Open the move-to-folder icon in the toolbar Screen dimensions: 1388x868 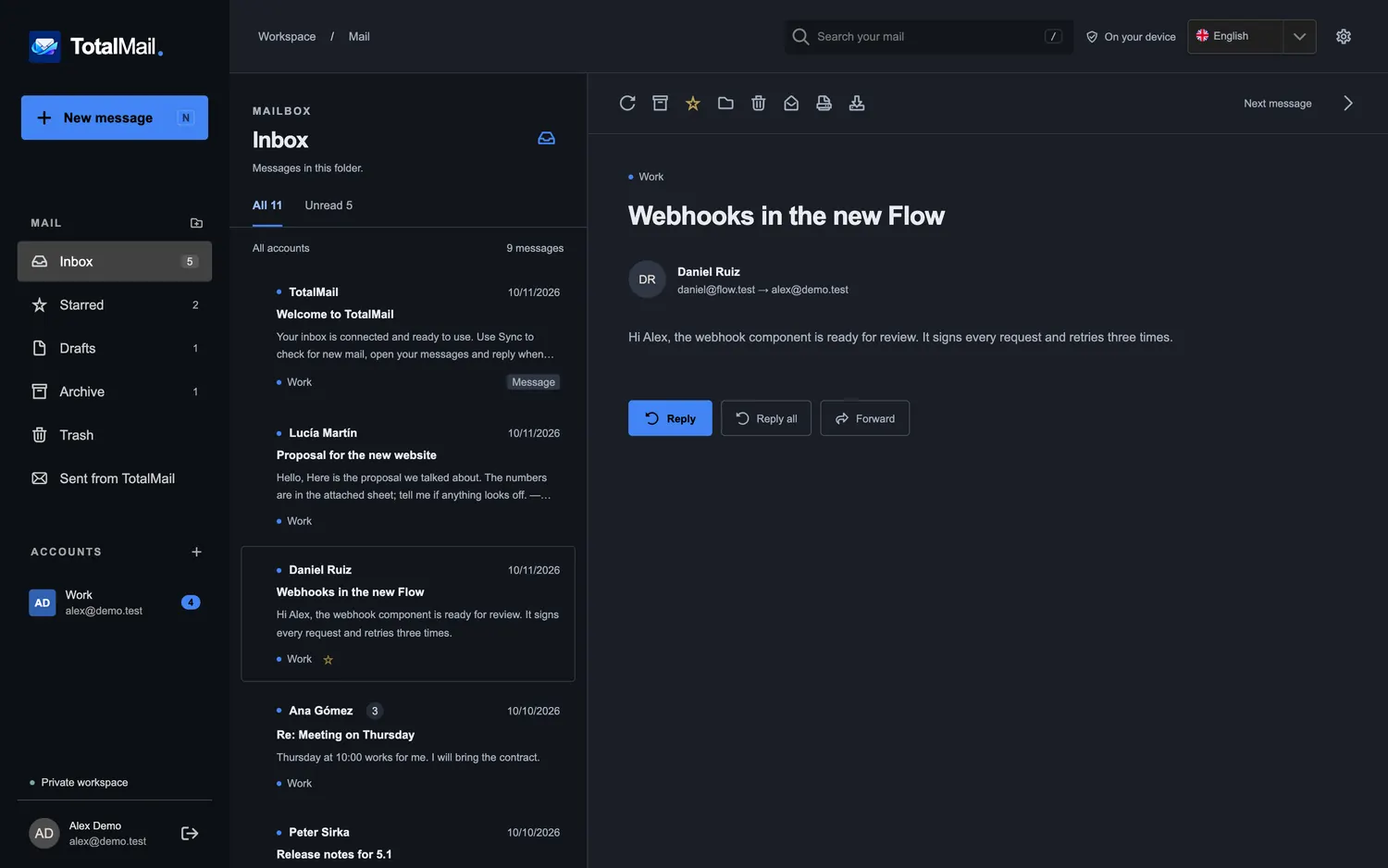pos(725,103)
